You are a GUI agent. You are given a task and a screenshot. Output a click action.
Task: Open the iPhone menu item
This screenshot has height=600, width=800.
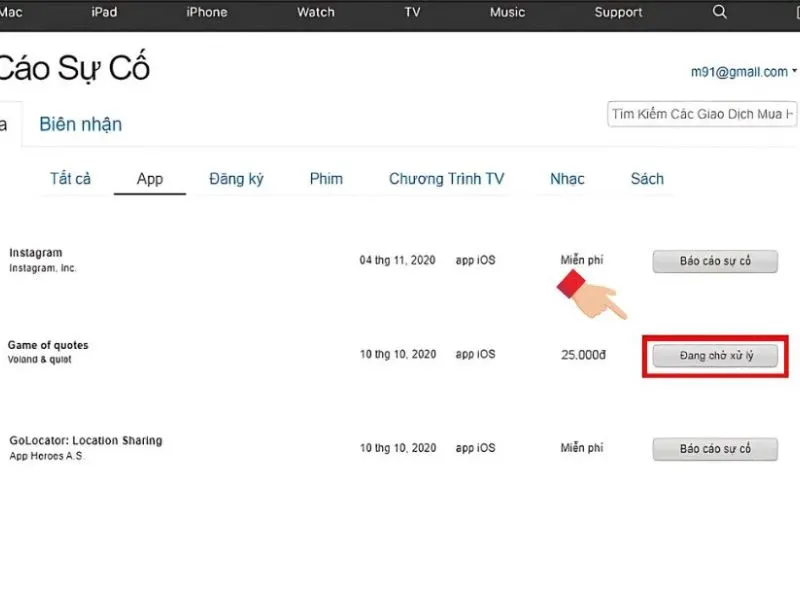[207, 12]
